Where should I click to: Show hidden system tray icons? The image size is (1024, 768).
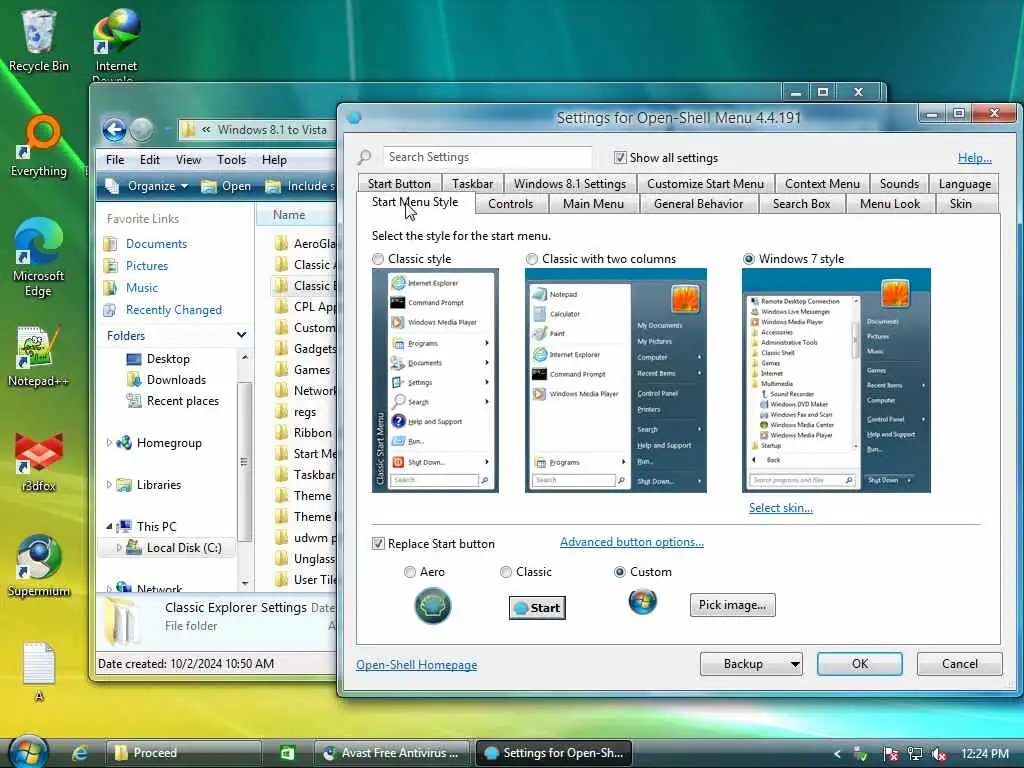point(837,754)
